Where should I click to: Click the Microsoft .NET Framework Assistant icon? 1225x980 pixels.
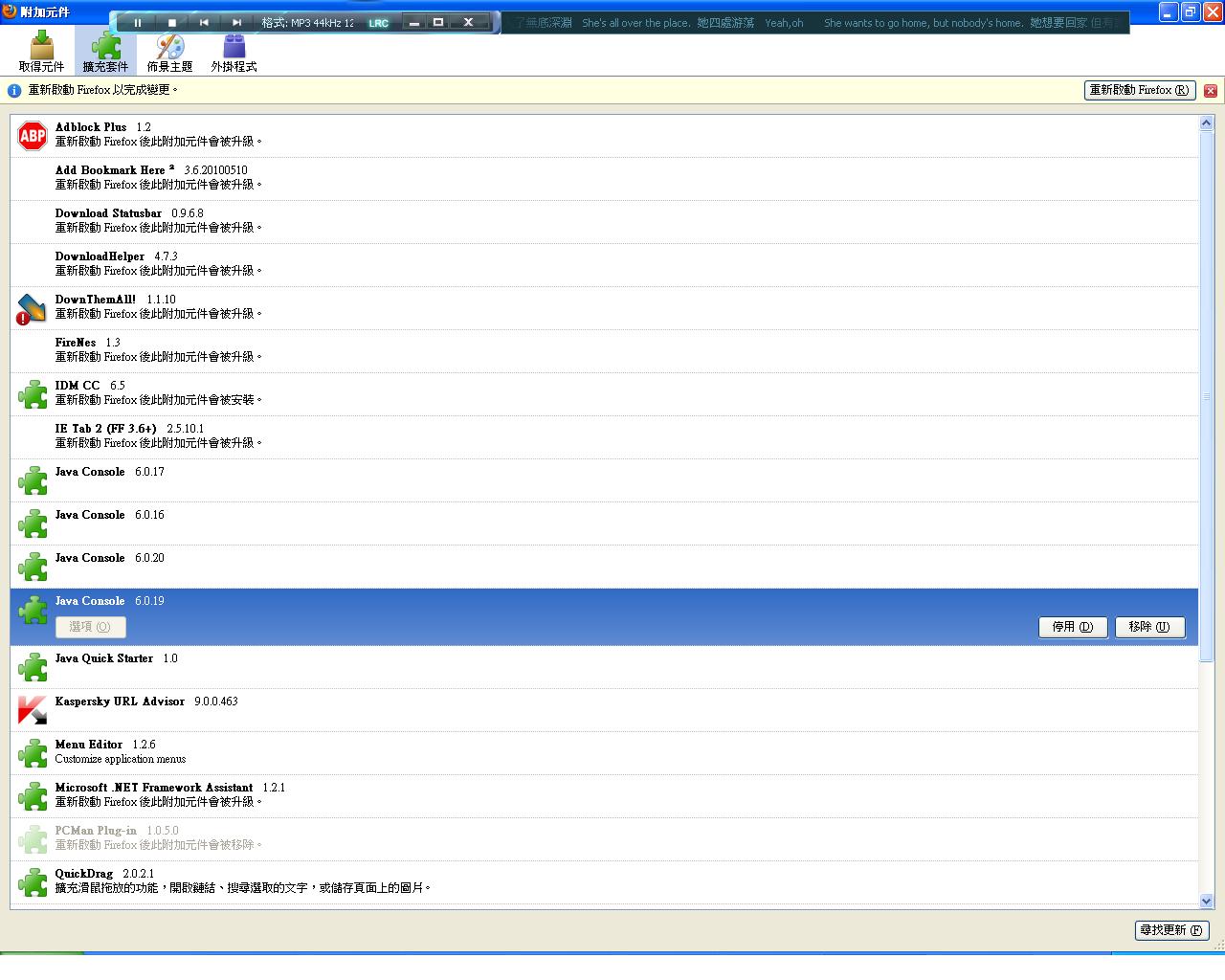(x=33, y=796)
